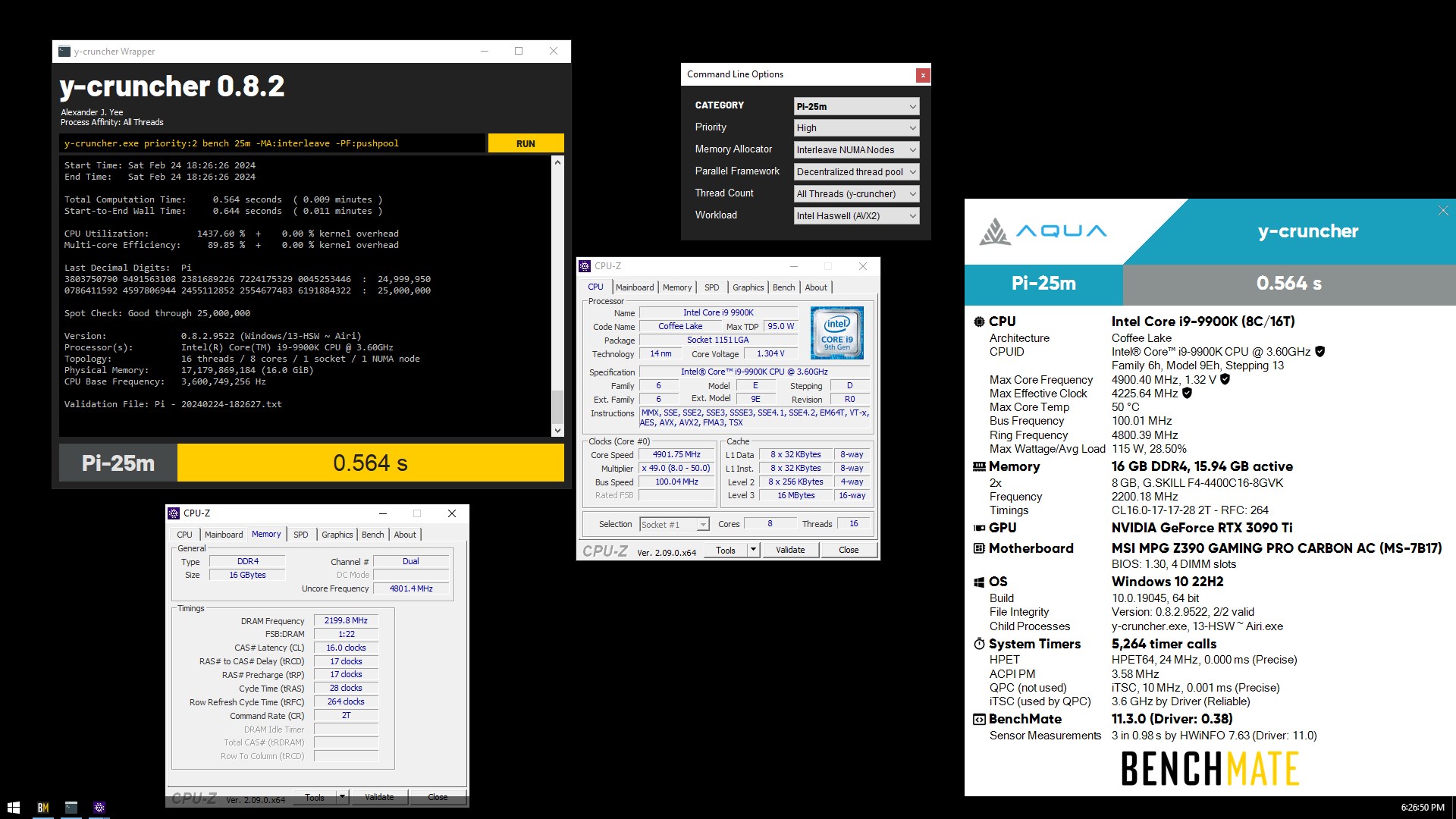Image resolution: width=1456 pixels, height=819 pixels.
Task: Minimize the y-cruncher Wrapper window
Action: tap(485, 52)
